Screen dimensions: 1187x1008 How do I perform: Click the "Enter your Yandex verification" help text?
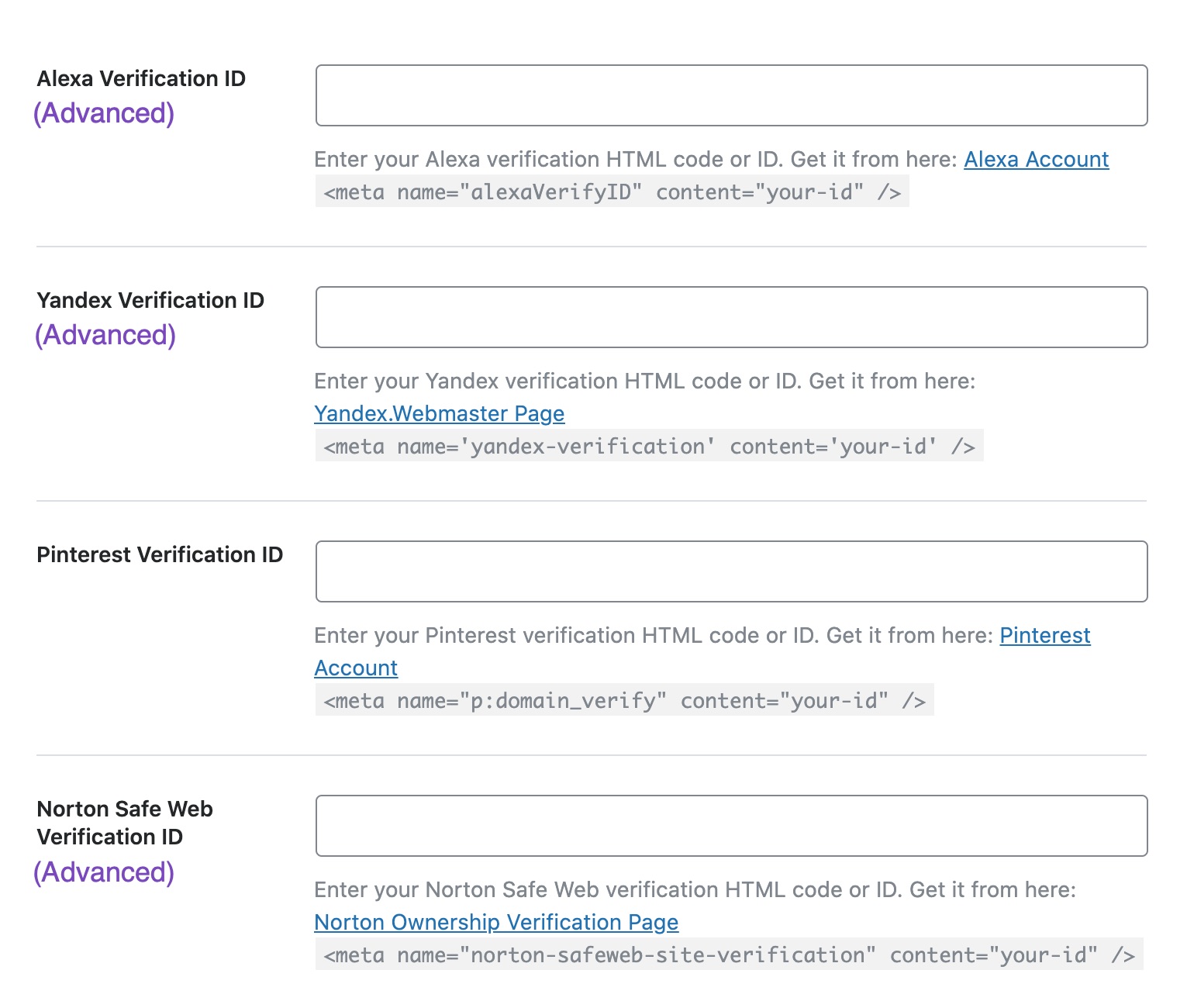pyautogui.click(x=644, y=381)
